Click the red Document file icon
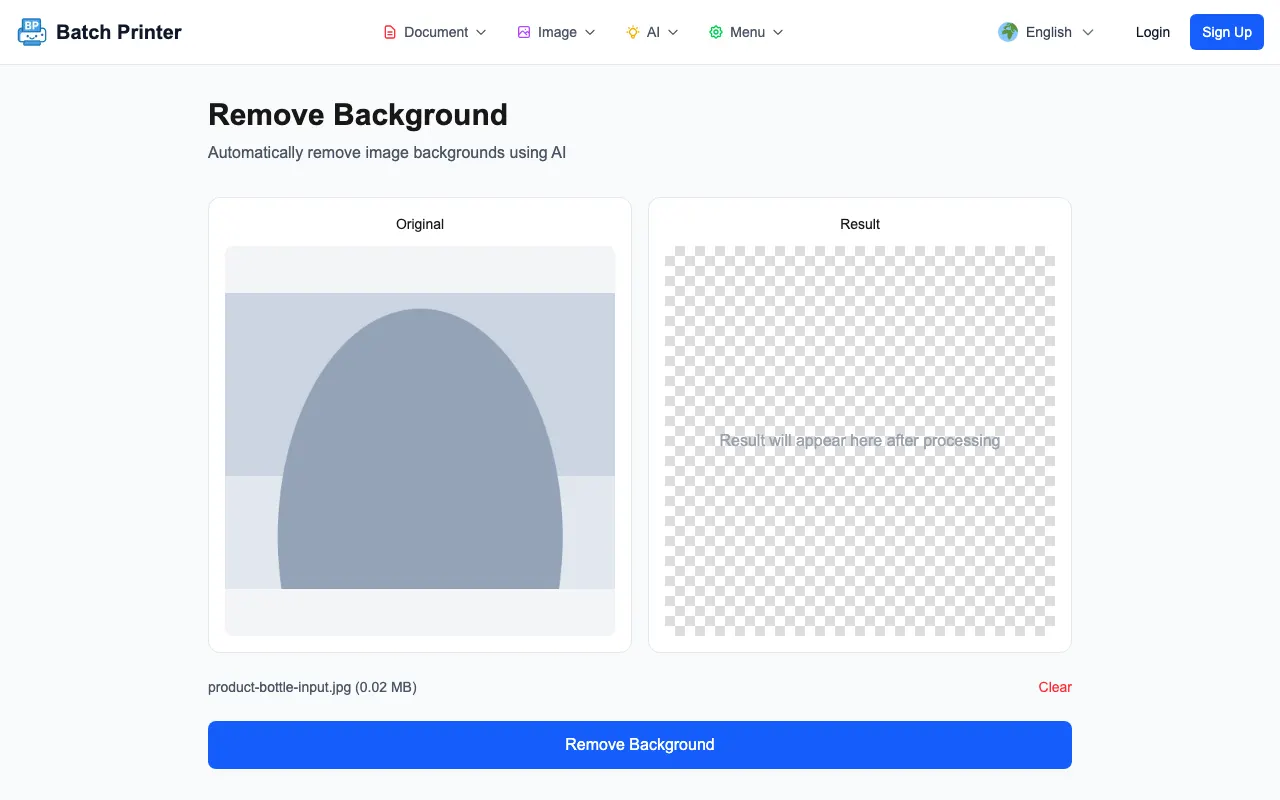Viewport: 1280px width, 800px height. point(390,32)
